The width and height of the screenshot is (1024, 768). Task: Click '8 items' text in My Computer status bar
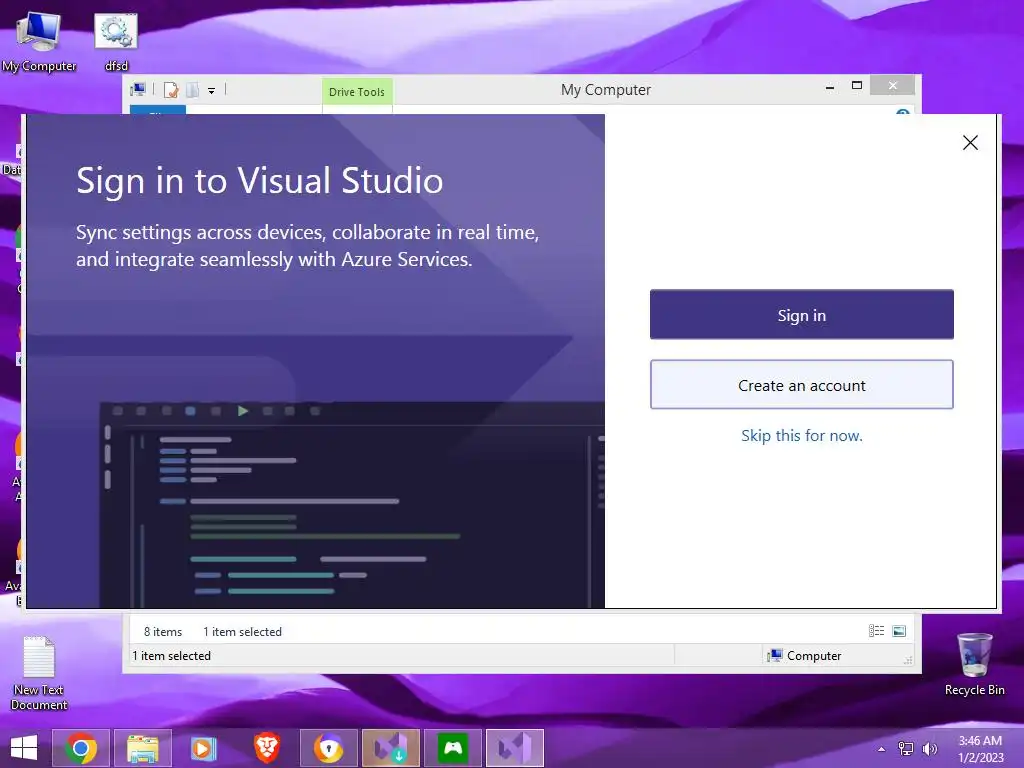pyautogui.click(x=163, y=632)
